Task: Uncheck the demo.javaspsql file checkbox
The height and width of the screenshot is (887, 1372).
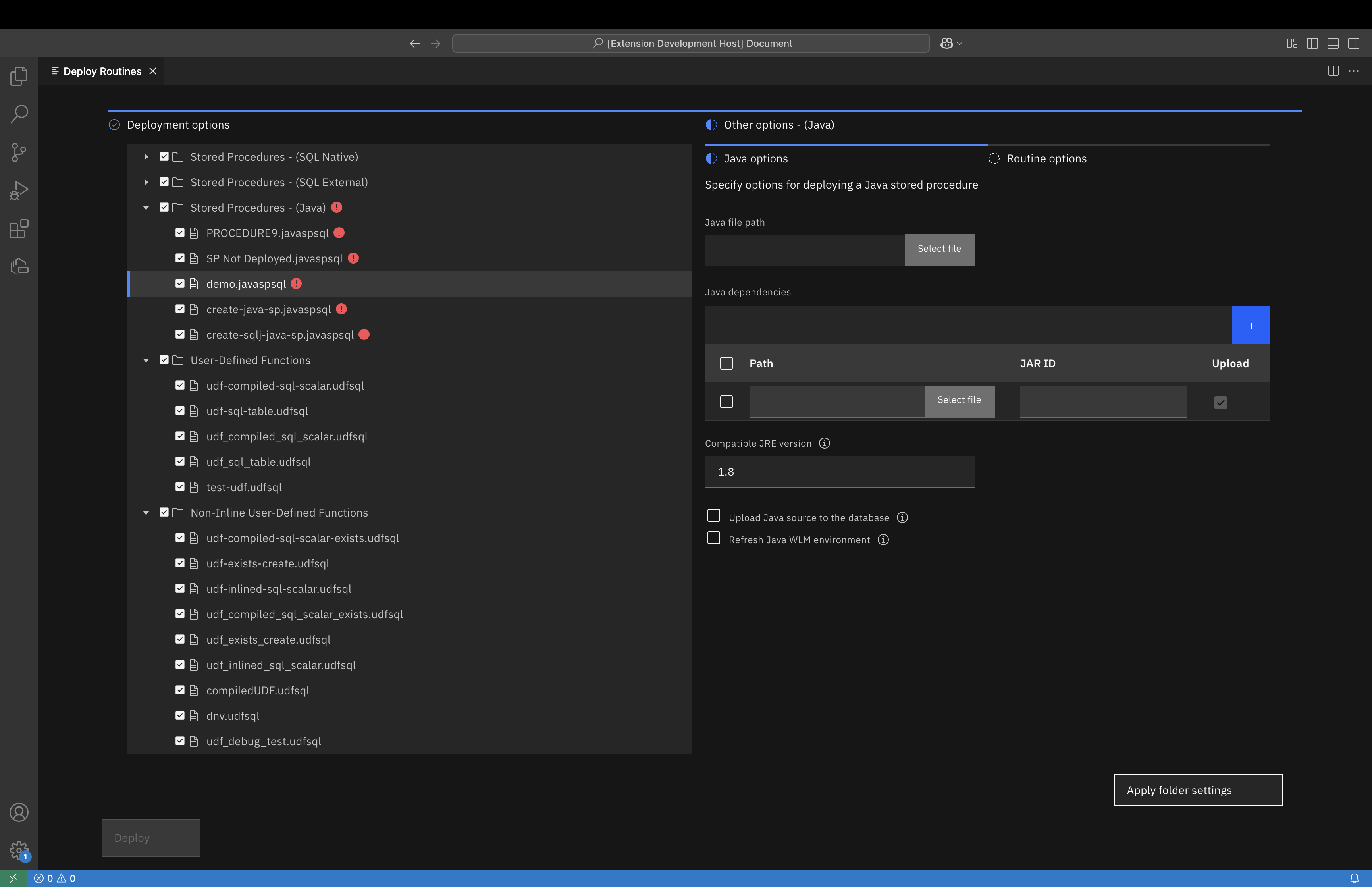Action: 179,283
